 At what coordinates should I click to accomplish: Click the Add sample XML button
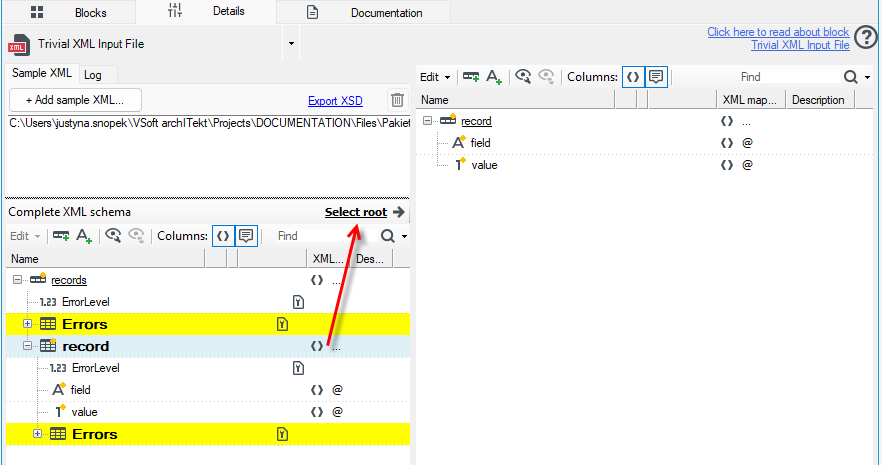click(75, 100)
